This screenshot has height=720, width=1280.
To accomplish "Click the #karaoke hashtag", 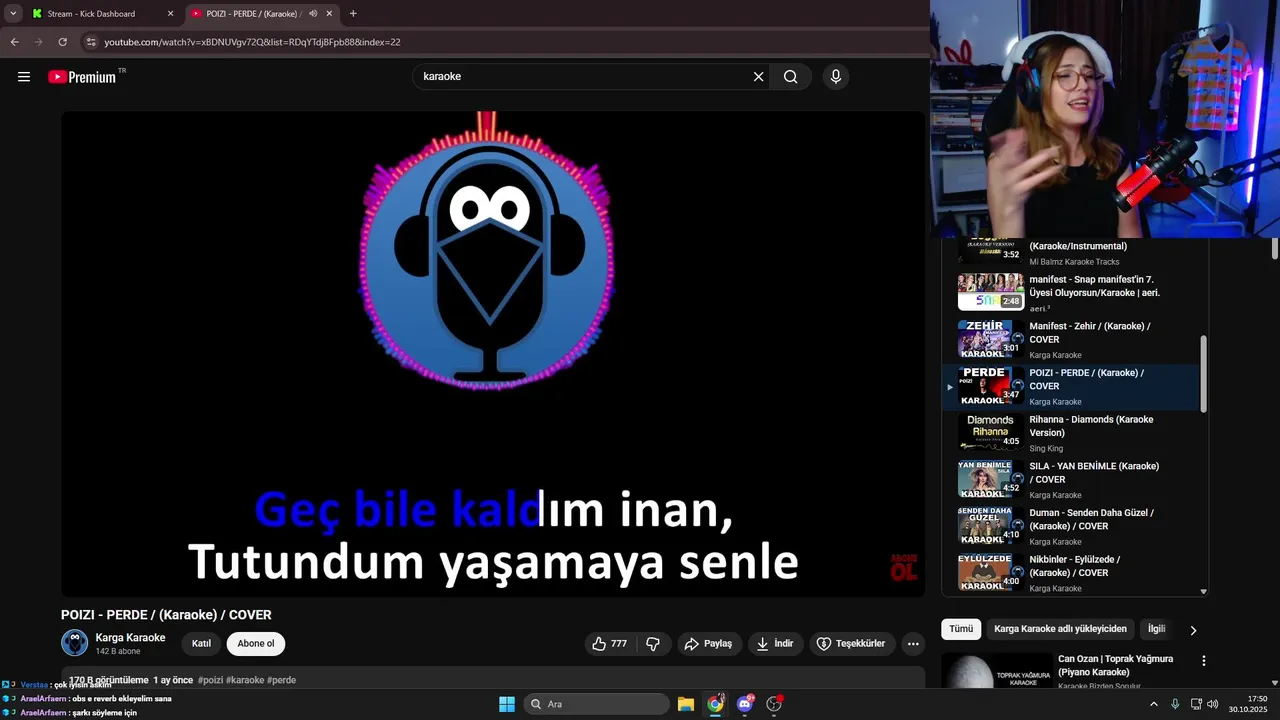I will [245, 680].
